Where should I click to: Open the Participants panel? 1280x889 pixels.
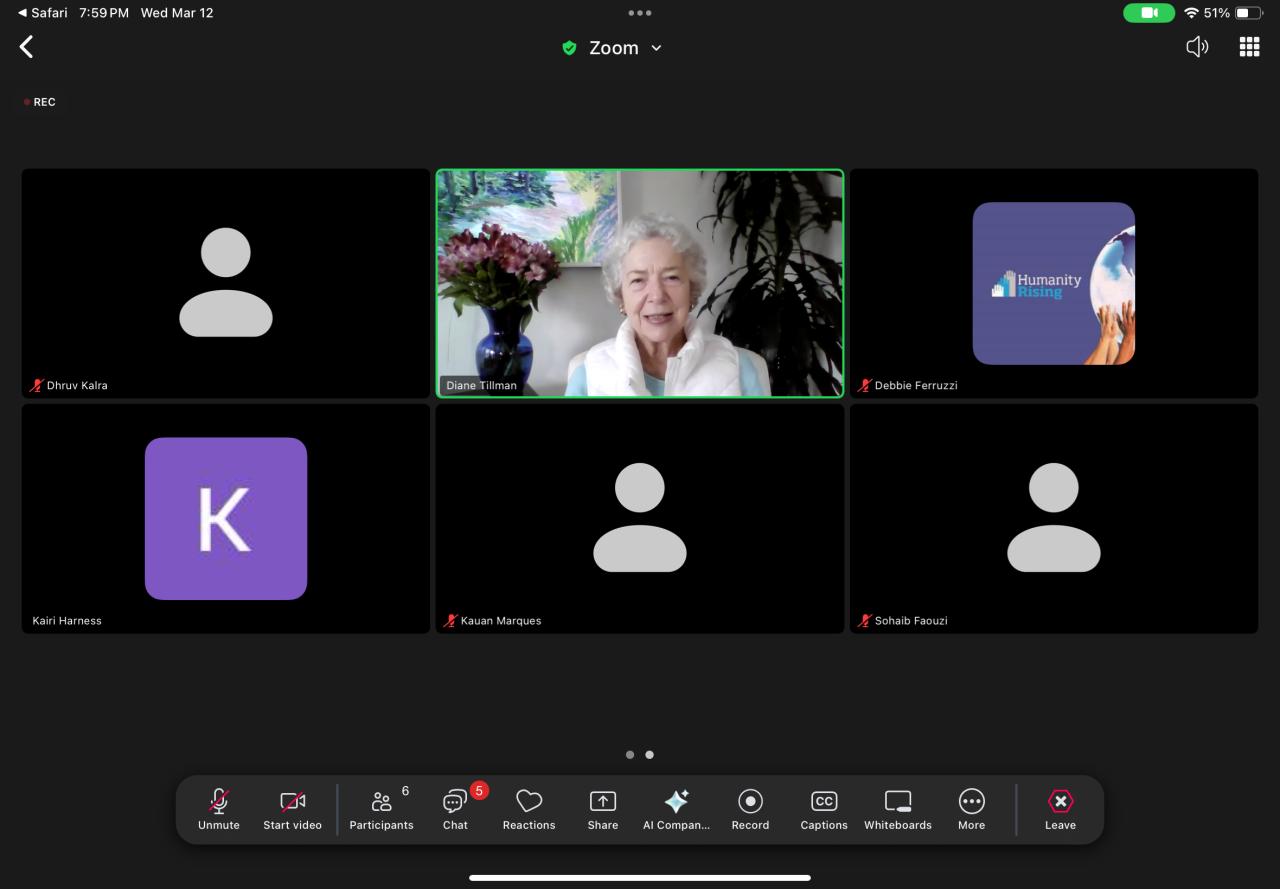pos(381,808)
